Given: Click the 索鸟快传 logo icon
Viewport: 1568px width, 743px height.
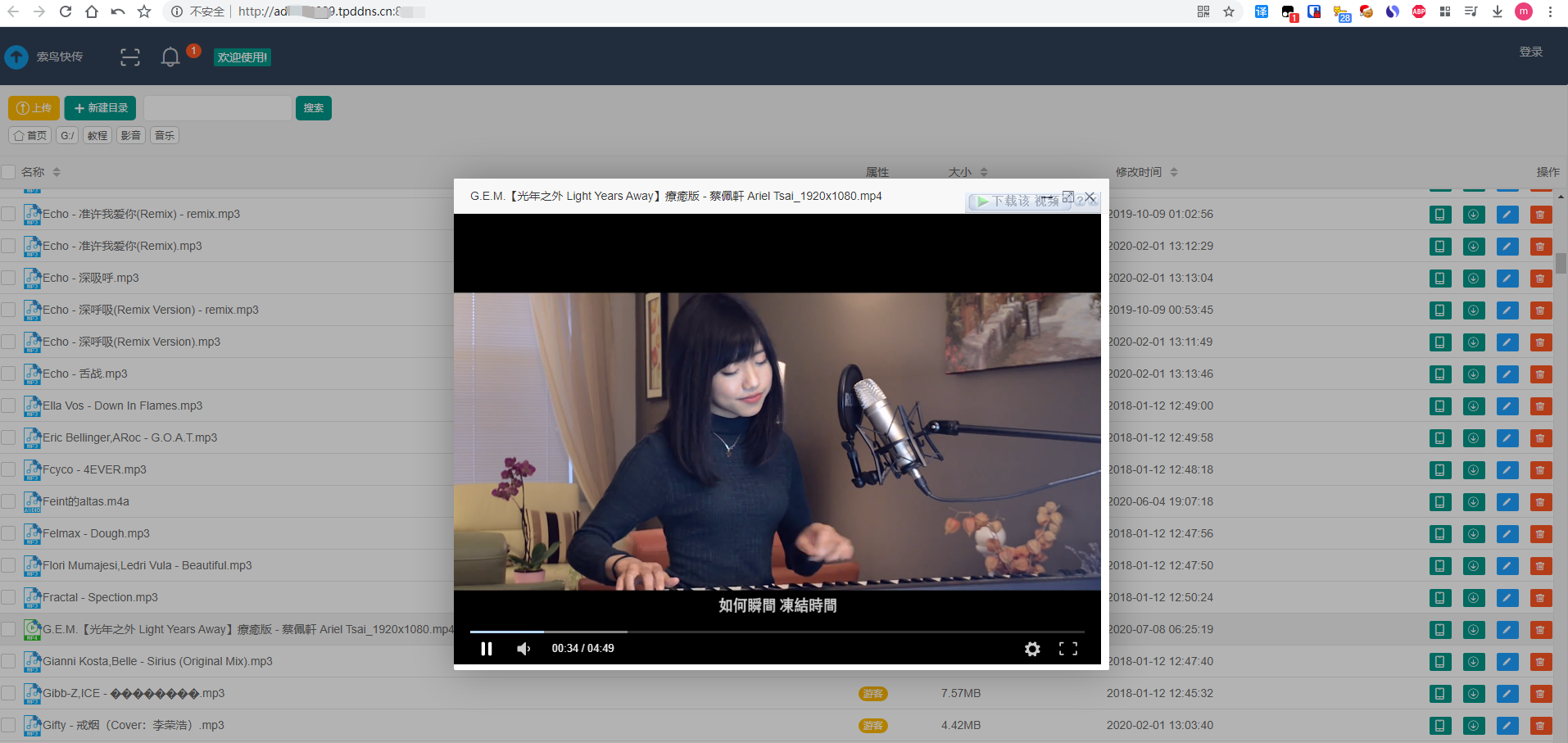Looking at the screenshot, I should 16,57.
